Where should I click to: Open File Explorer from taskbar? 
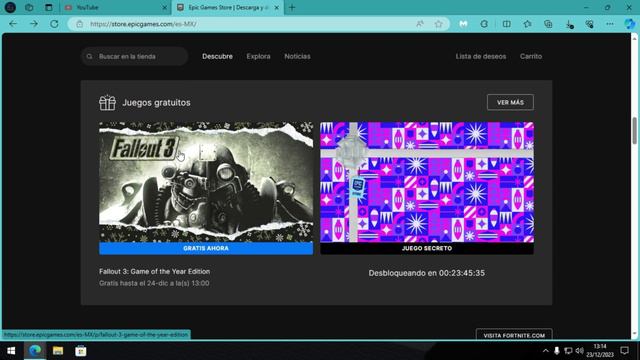pyautogui.click(x=58, y=351)
